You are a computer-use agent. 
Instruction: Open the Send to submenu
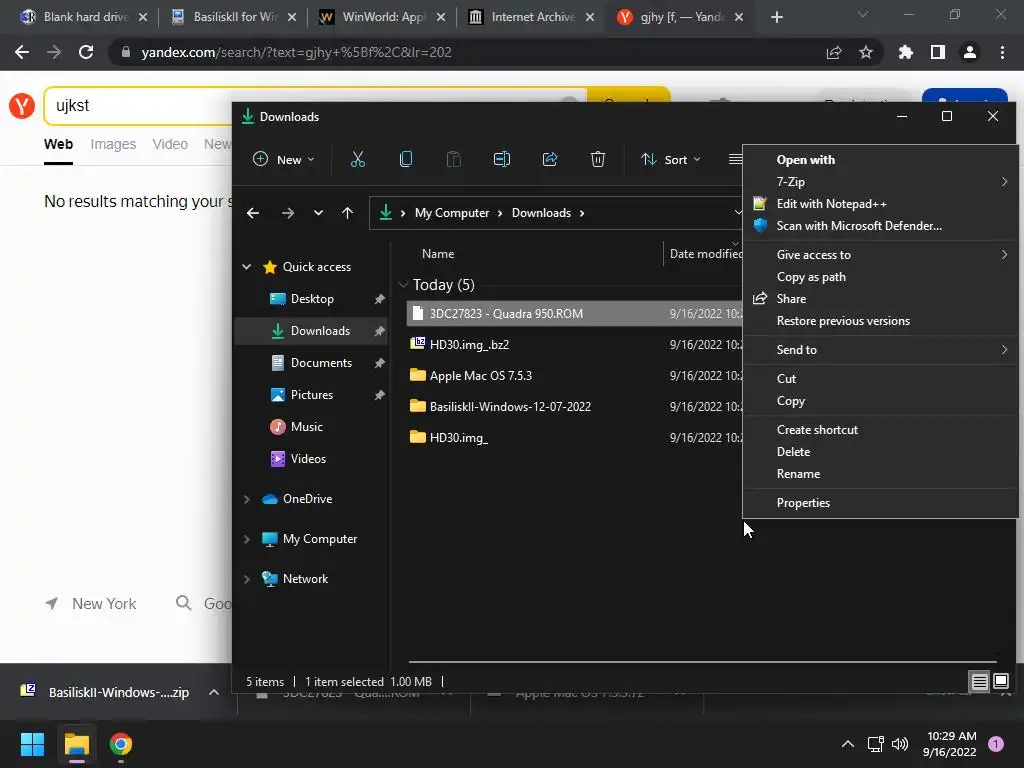880,349
